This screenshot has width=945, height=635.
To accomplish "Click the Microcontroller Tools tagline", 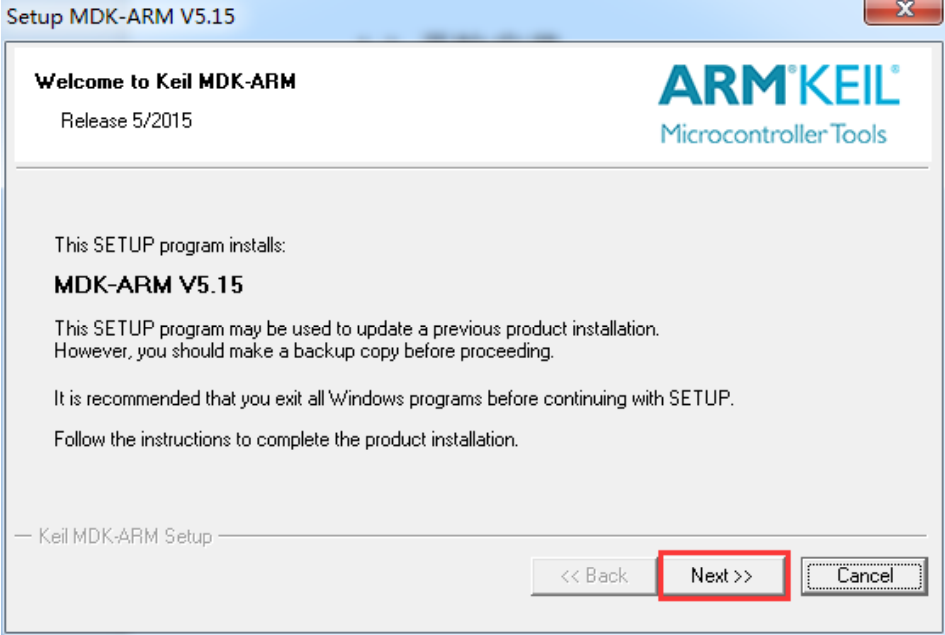I will pyautogui.click(x=773, y=134).
